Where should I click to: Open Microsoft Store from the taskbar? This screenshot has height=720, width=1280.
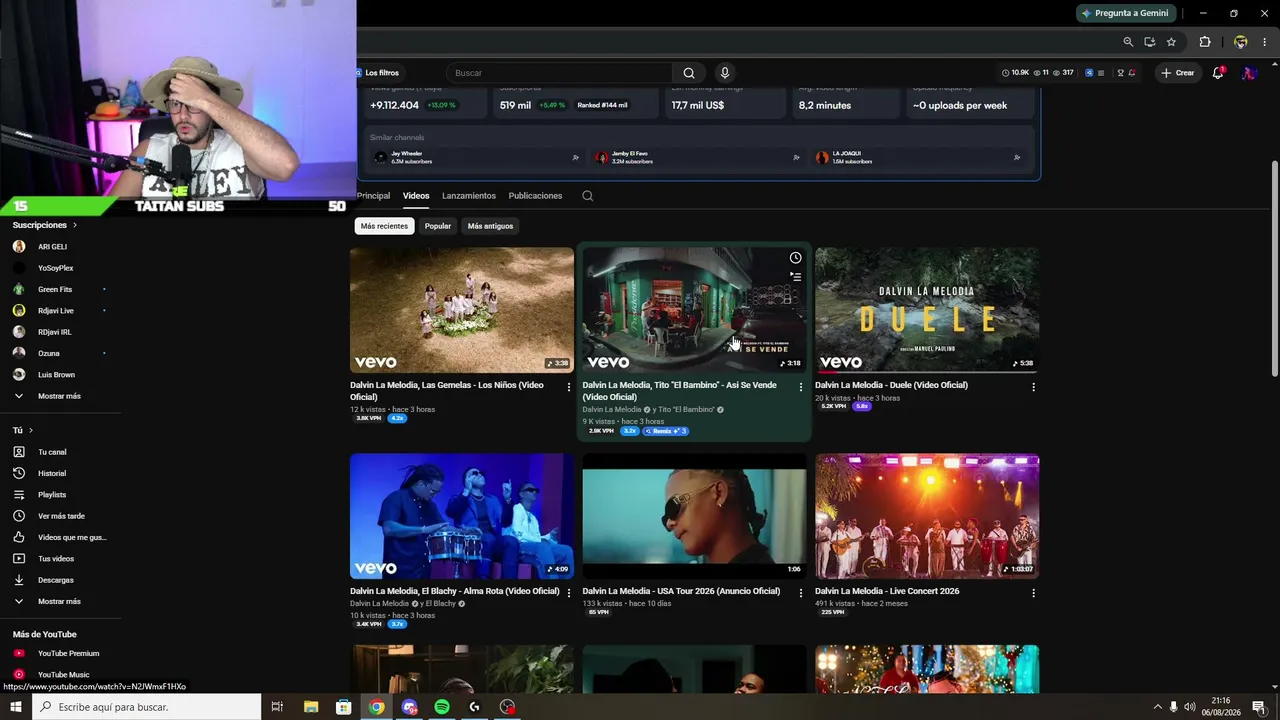pos(344,707)
